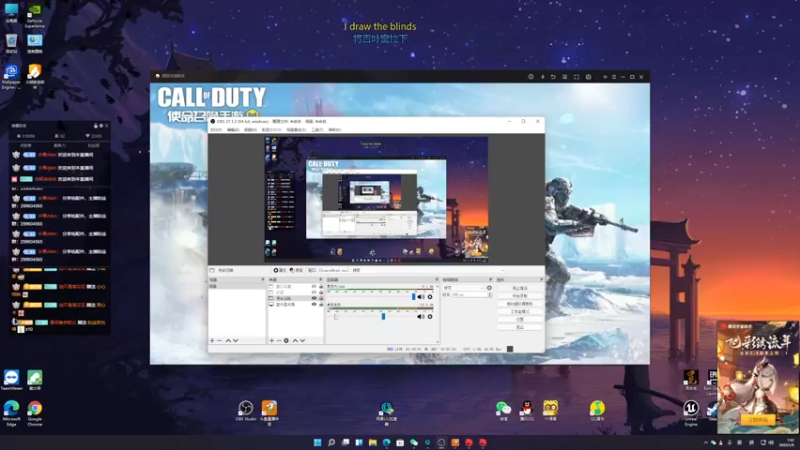Pop out the scenes dock panel

point(263,280)
